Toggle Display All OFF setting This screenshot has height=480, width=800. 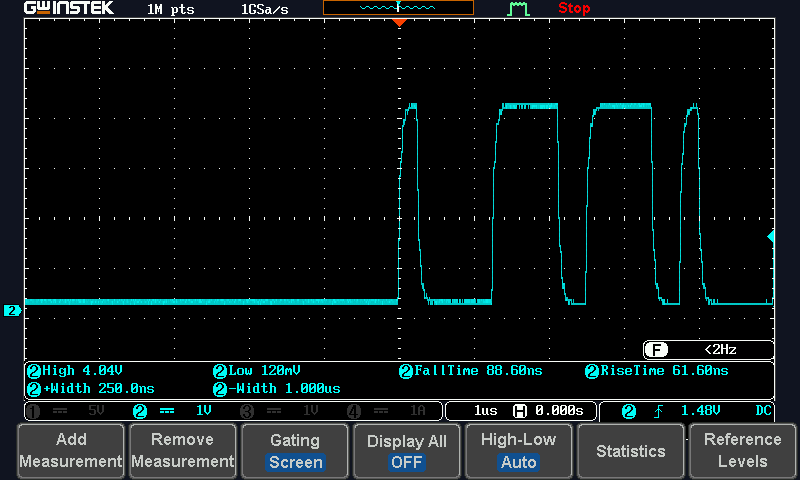pyautogui.click(x=407, y=451)
